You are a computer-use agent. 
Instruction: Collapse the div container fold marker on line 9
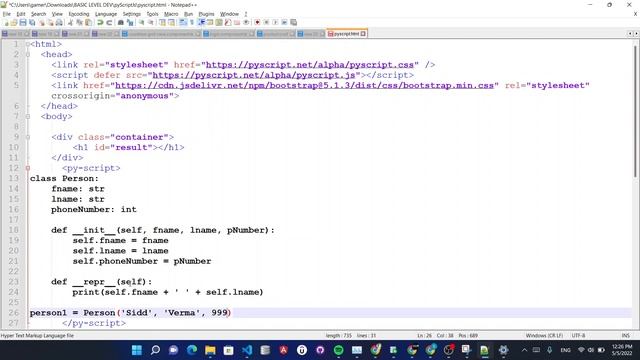[28, 137]
